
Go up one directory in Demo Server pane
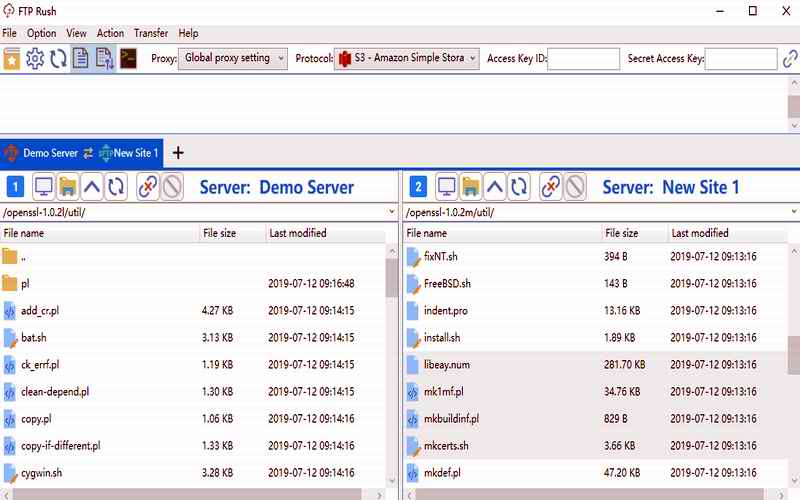[92, 186]
